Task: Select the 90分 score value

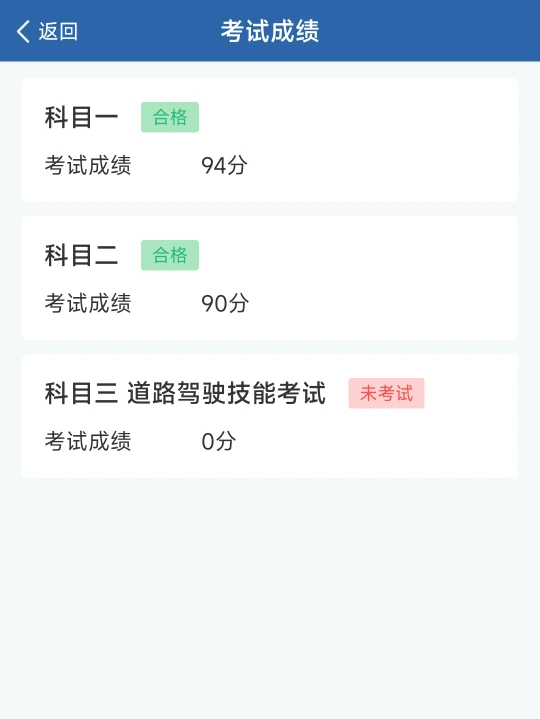Action: [x=225, y=303]
